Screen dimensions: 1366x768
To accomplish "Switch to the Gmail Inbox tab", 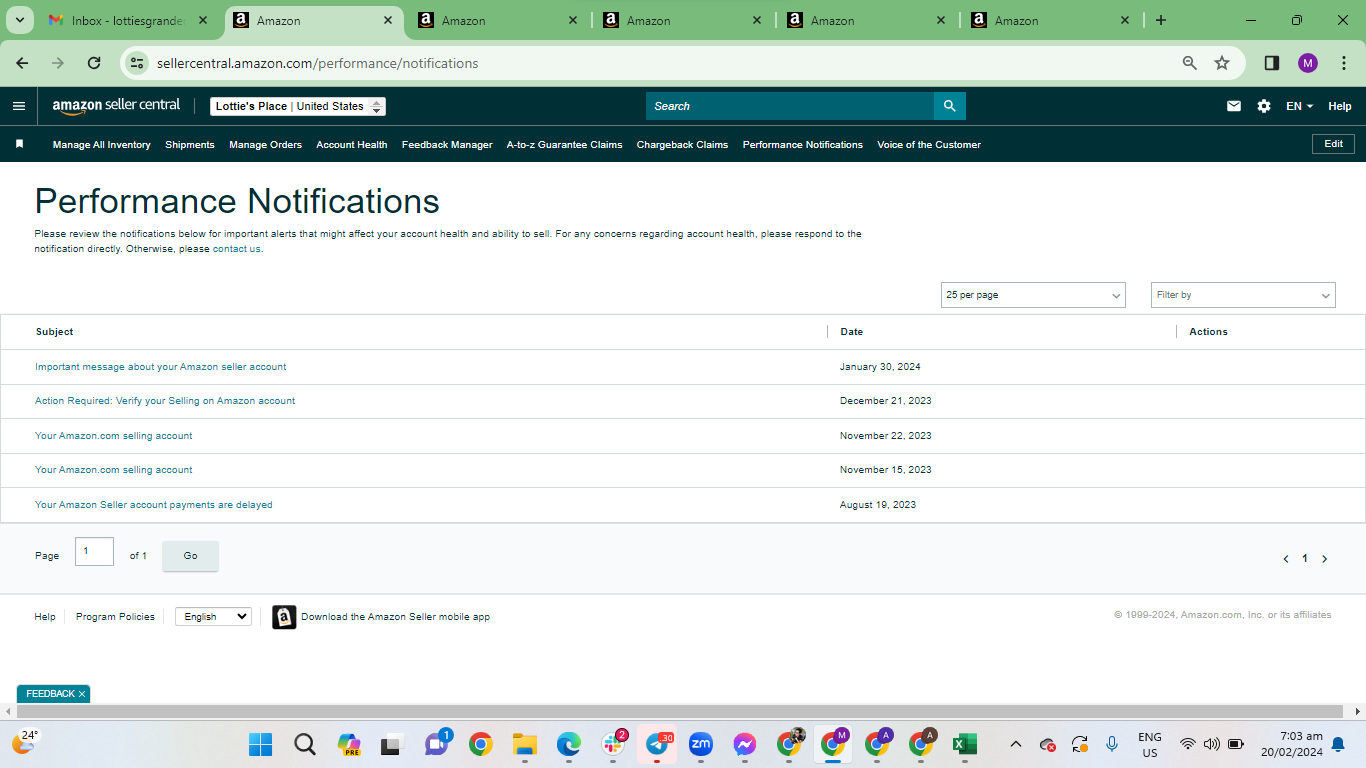I will tap(128, 20).
